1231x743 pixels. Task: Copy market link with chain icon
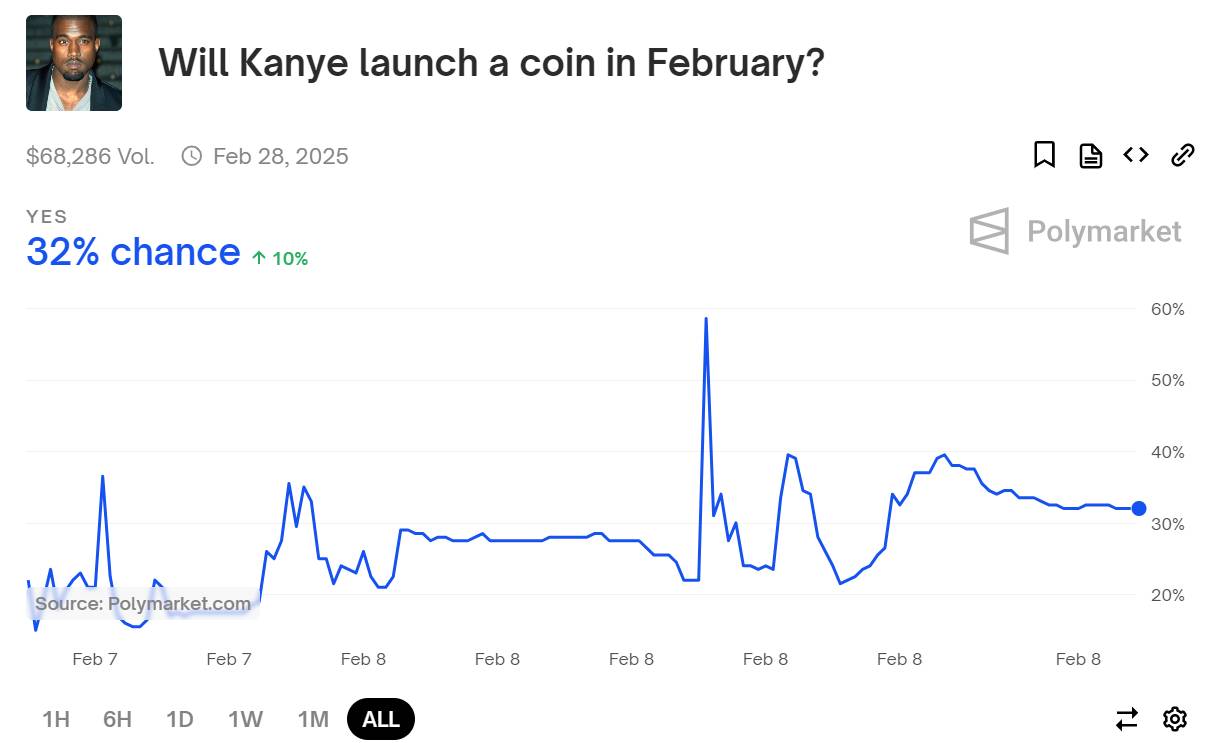click(1182, 155)
